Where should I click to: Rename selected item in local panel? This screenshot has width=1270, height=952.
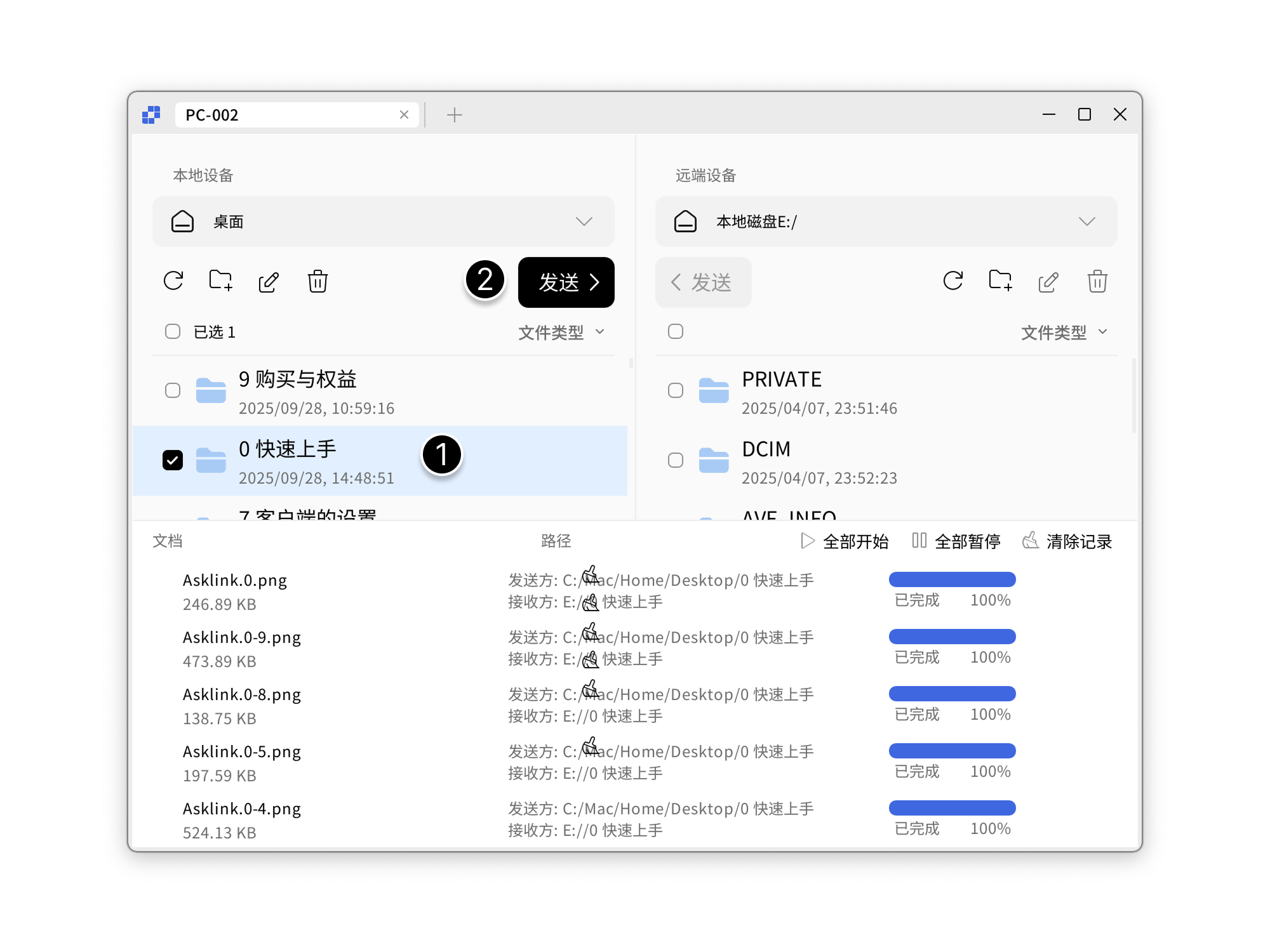[x=269, y=281]
